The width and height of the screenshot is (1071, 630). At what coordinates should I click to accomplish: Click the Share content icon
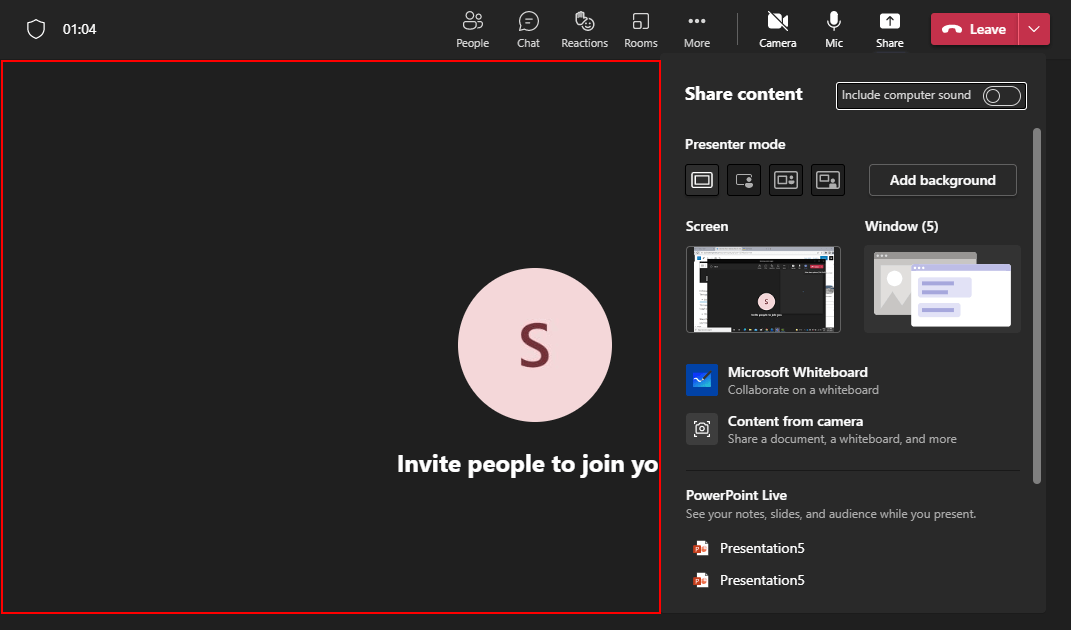click(889, 29)
